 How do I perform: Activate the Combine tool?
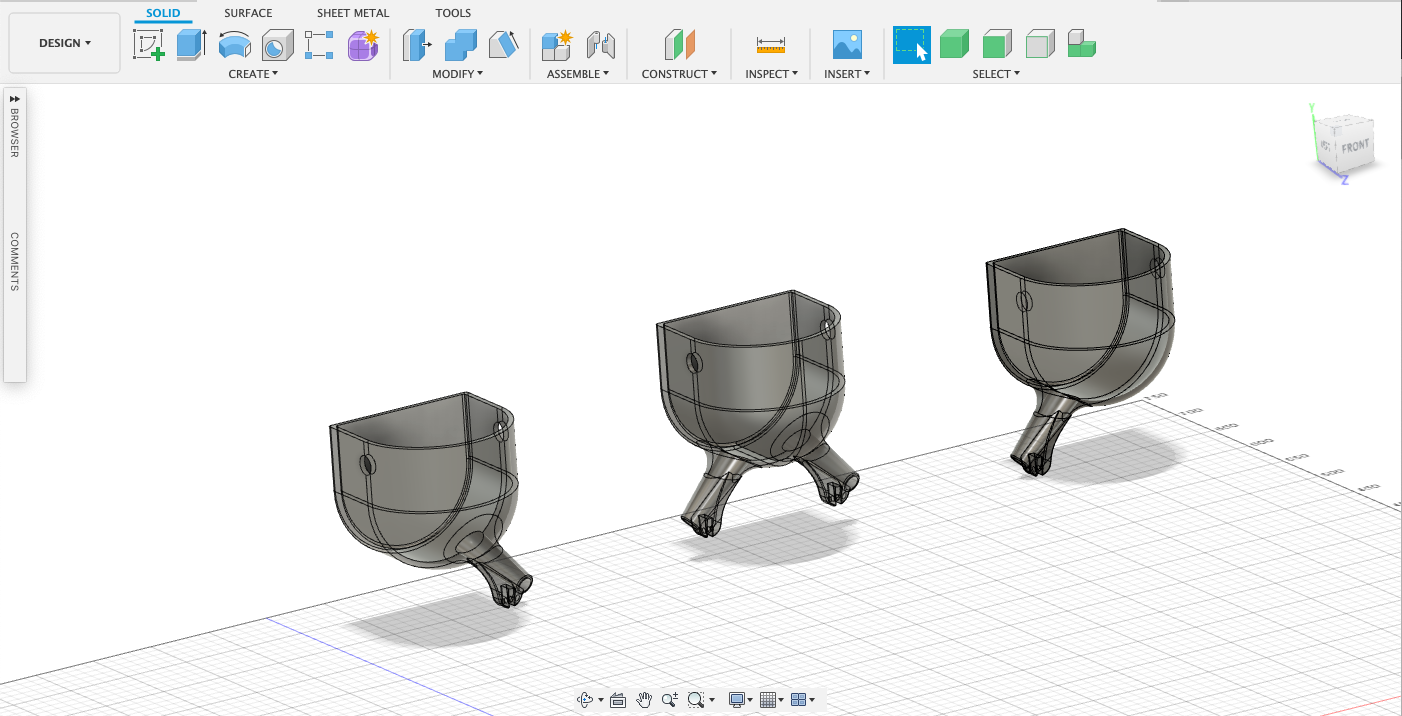tap(460, 45)
